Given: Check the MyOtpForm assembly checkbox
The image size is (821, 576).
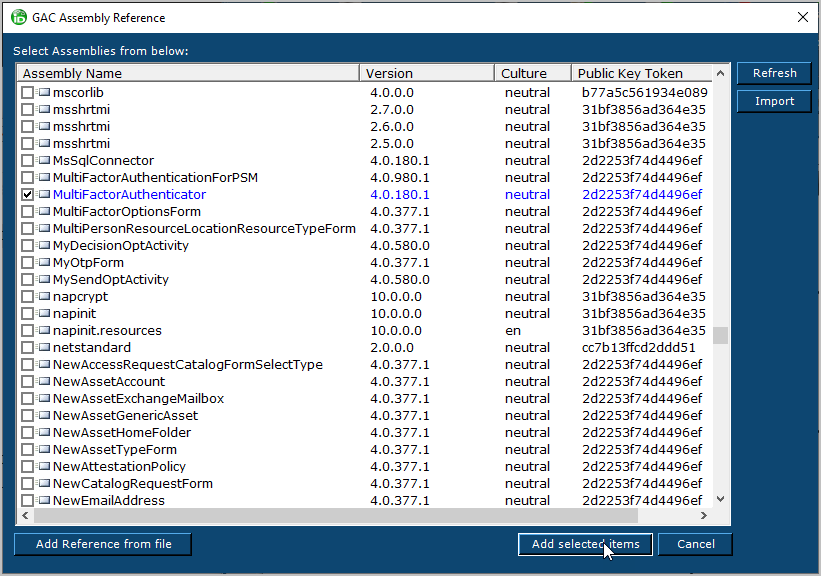Looking at the screenshot, I should pos(28,263).
